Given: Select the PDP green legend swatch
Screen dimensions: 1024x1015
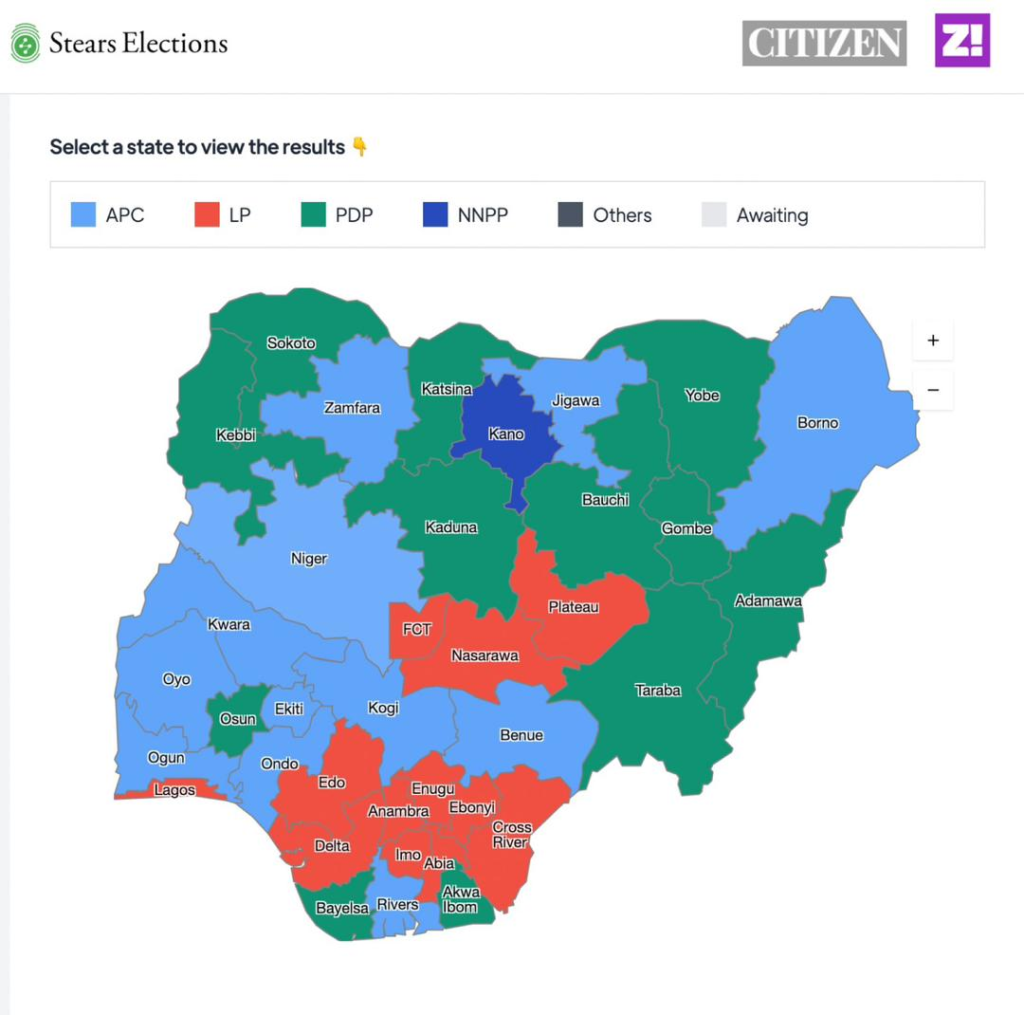Looking at the screenshot, I should (313, 215).
